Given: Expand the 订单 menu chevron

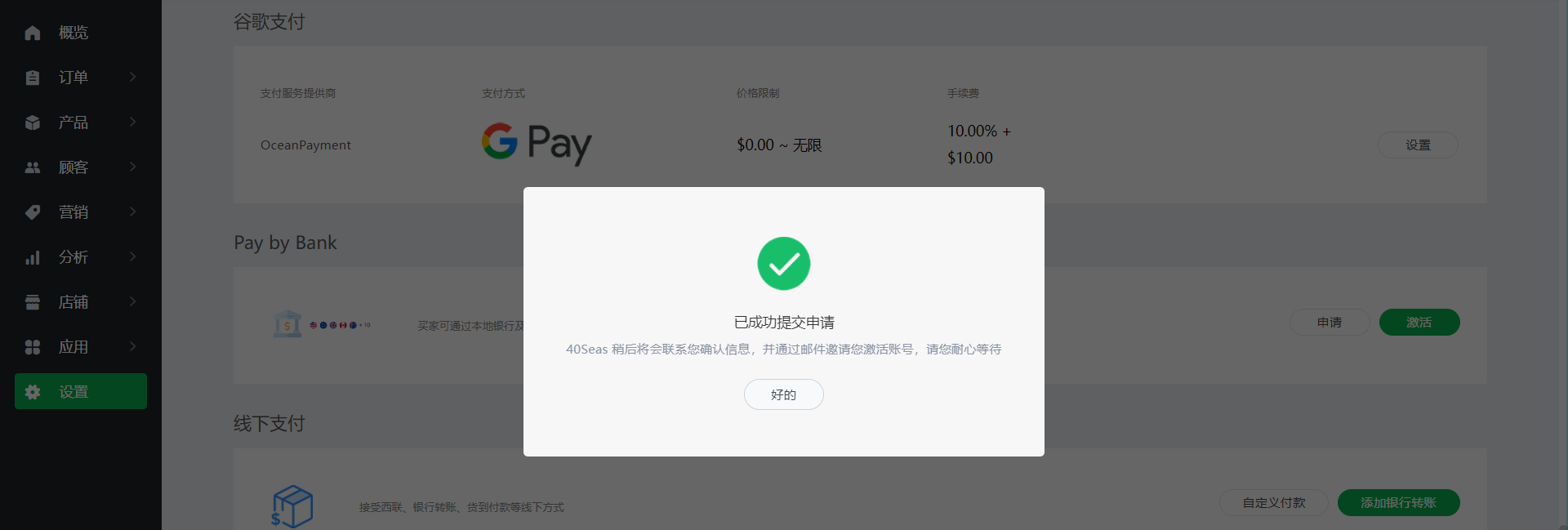Looking at the screenshot, I should point(132,77).
